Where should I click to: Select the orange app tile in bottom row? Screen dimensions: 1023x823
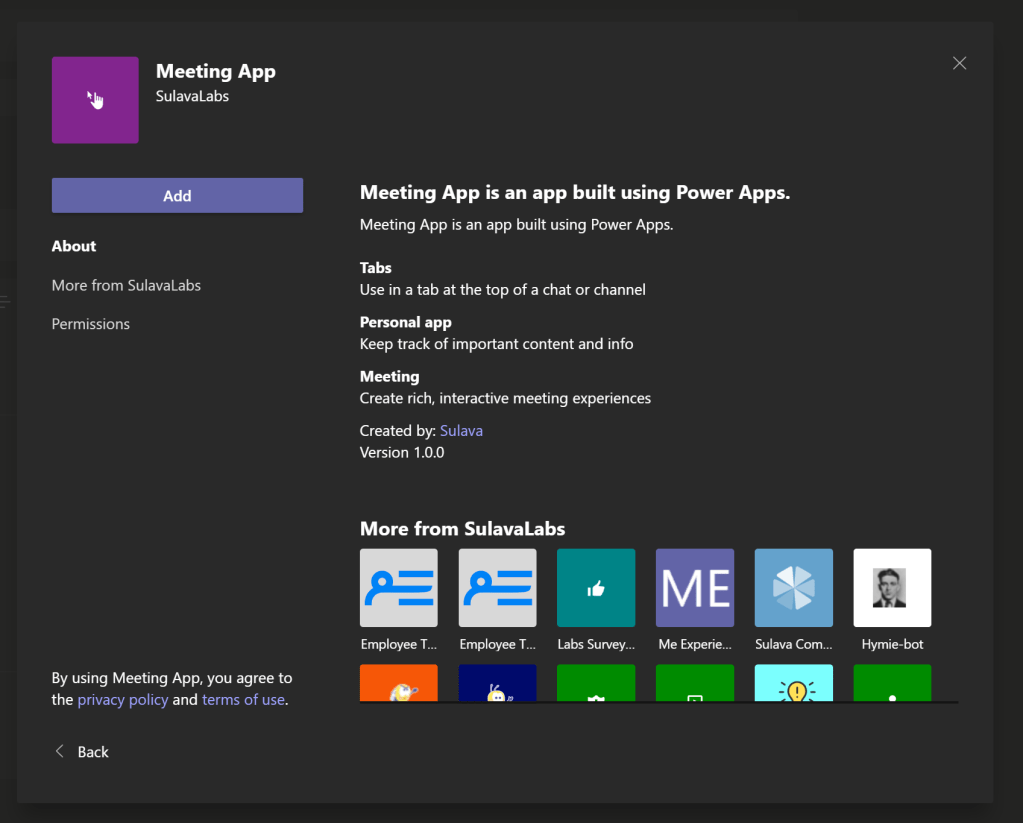398,683
